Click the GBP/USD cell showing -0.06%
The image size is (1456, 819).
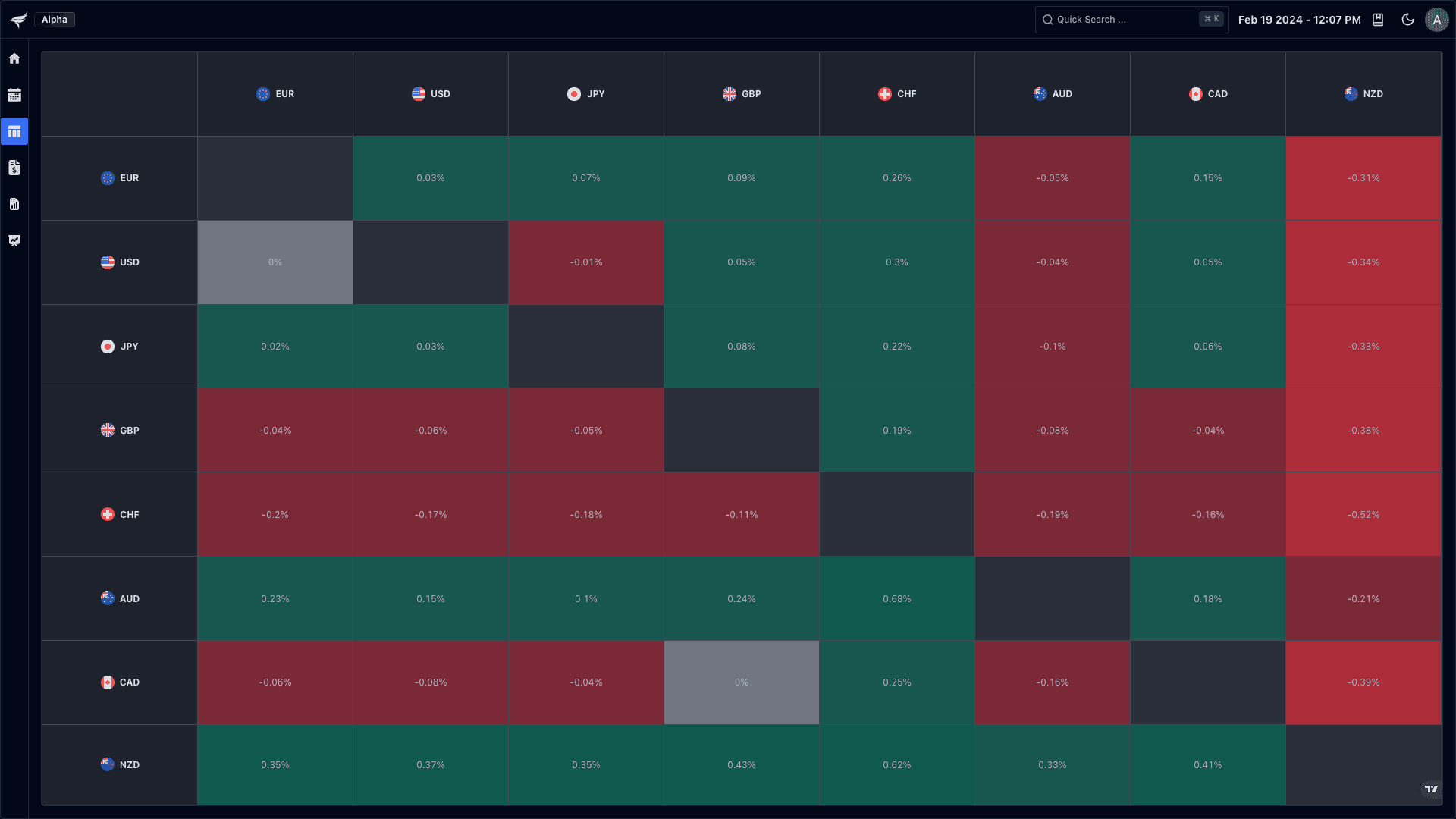tap(431, 430)
